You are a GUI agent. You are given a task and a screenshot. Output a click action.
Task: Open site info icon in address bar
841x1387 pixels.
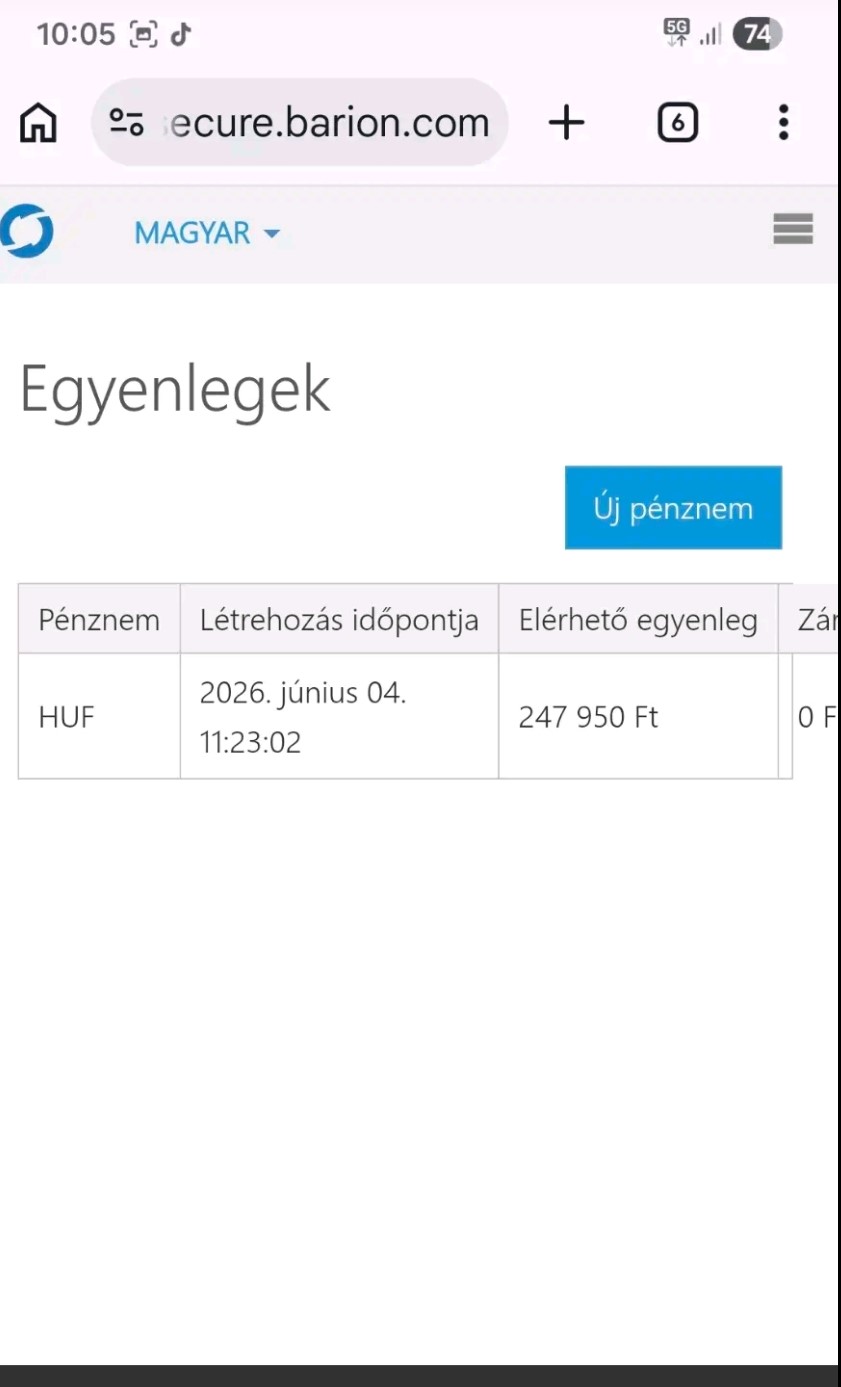tap(126, 123)
